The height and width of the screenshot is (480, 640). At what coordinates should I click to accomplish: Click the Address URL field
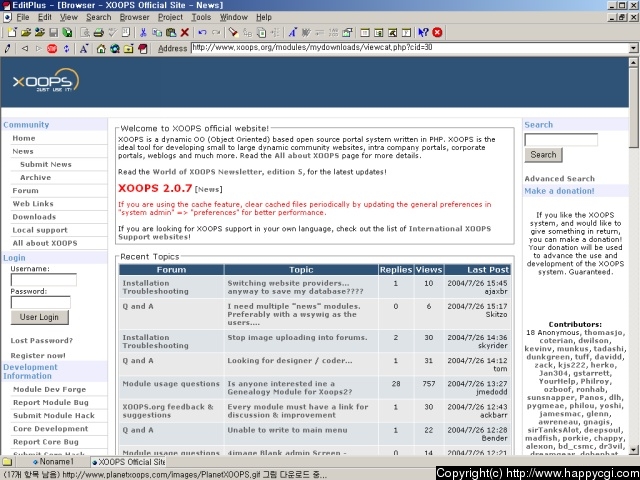click(x=410, y=48)
